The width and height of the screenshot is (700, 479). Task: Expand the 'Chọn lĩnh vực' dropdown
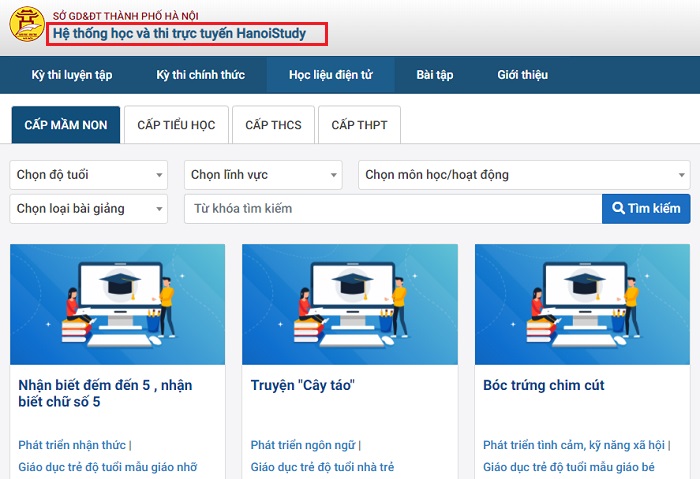(x=263, y=175)
